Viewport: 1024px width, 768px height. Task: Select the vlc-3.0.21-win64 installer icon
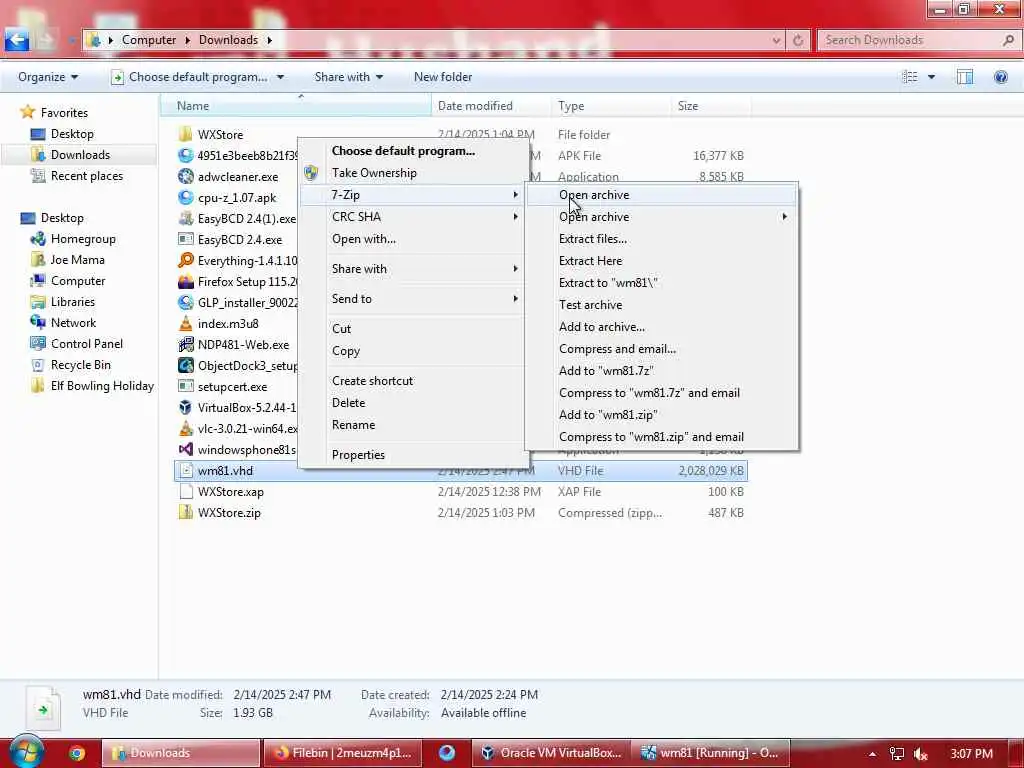click(x=185, y=428)
